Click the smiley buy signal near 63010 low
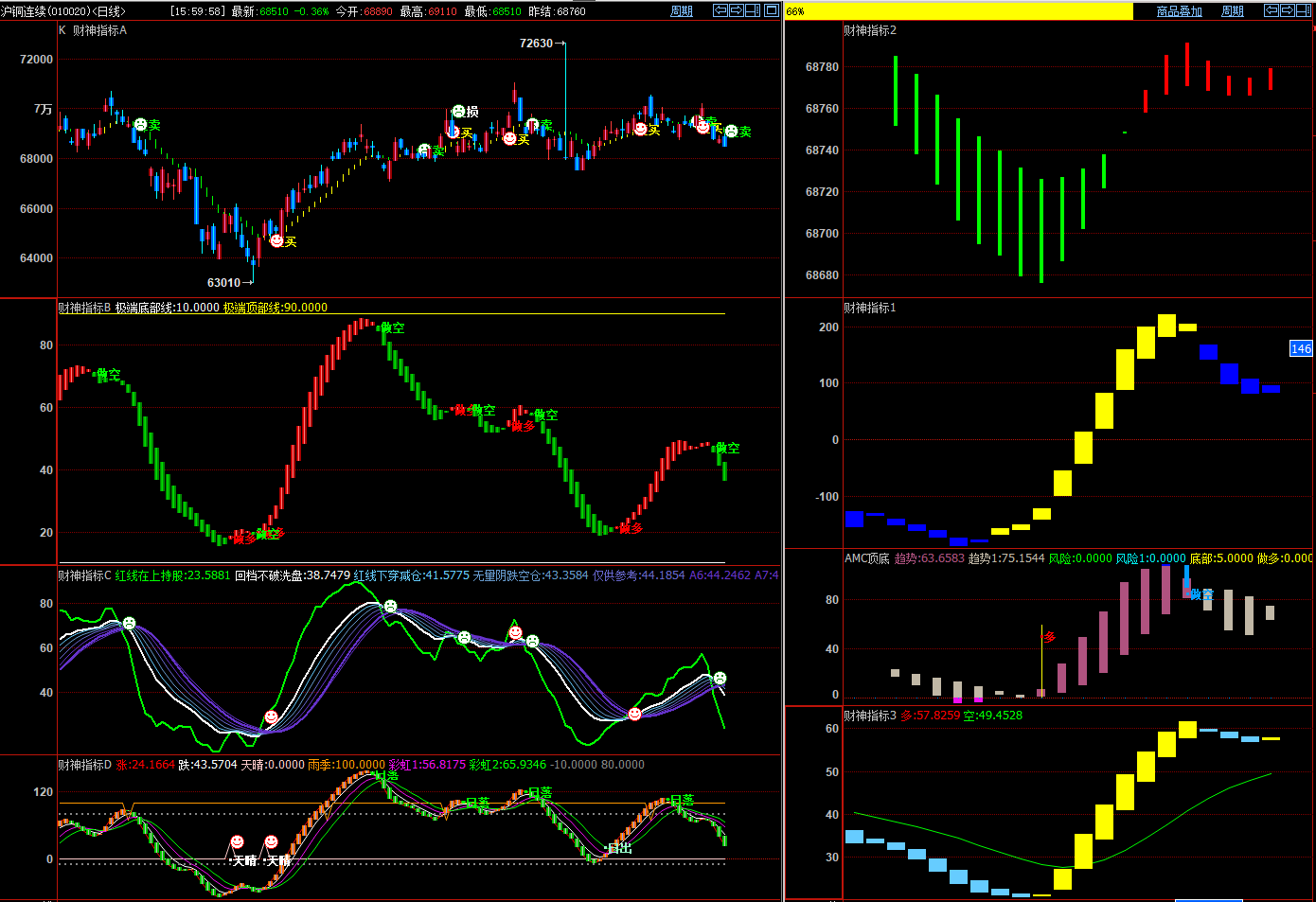 (276, 240)
